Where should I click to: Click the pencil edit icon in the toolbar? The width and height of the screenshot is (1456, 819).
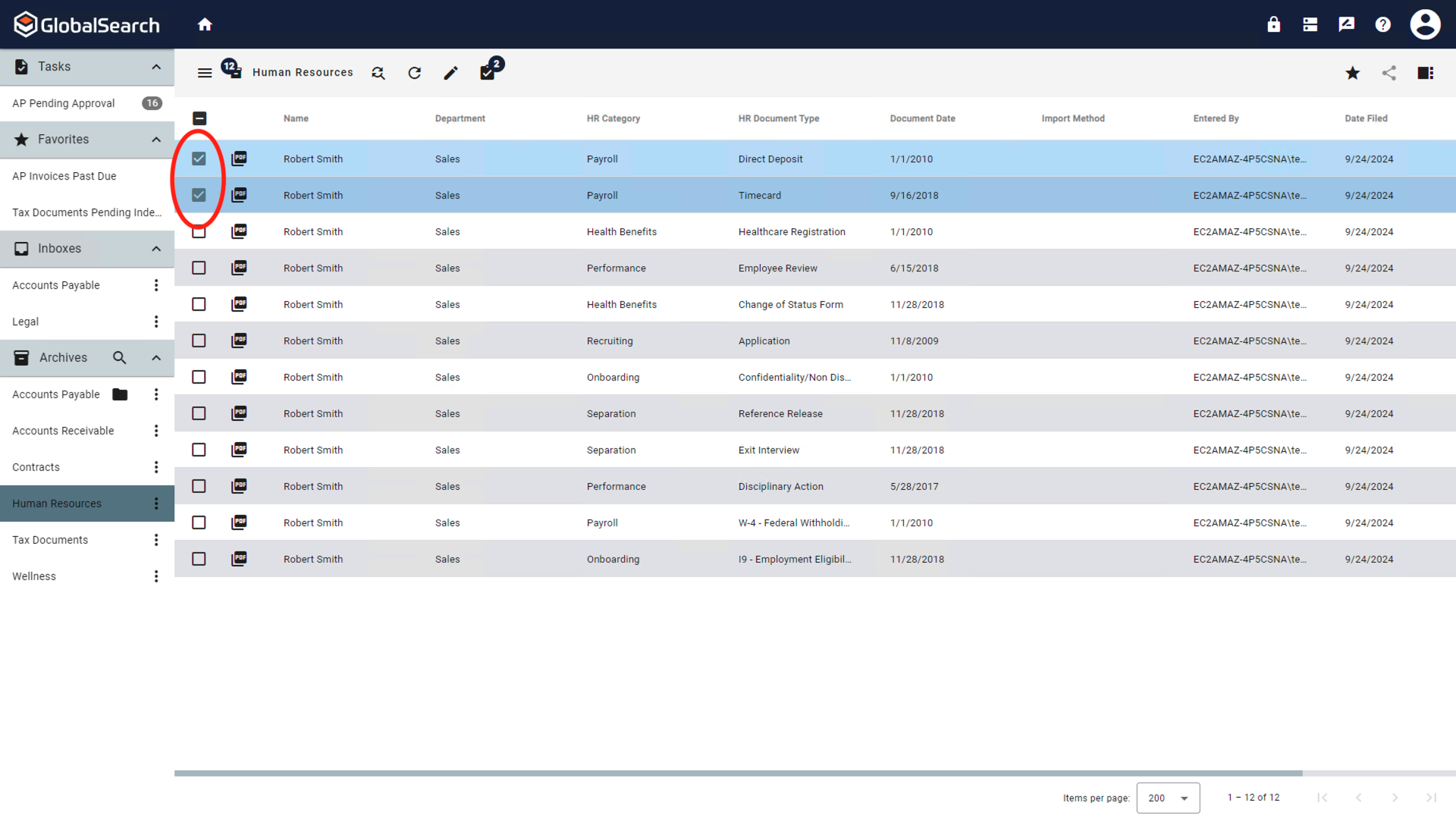[x=450, y=73]
